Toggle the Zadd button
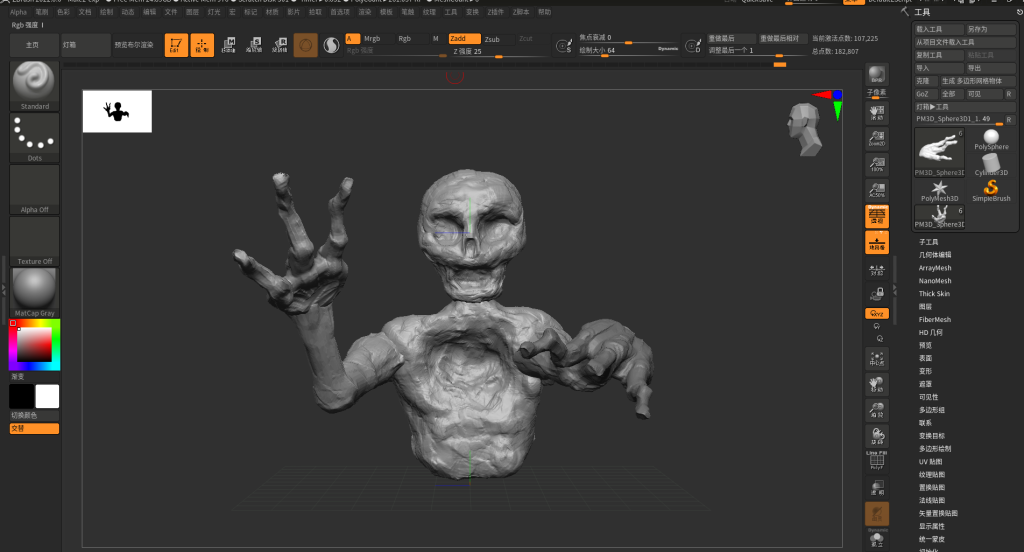Image resolution: width=1024 pixels, height=552 pixels. point(464,39)
